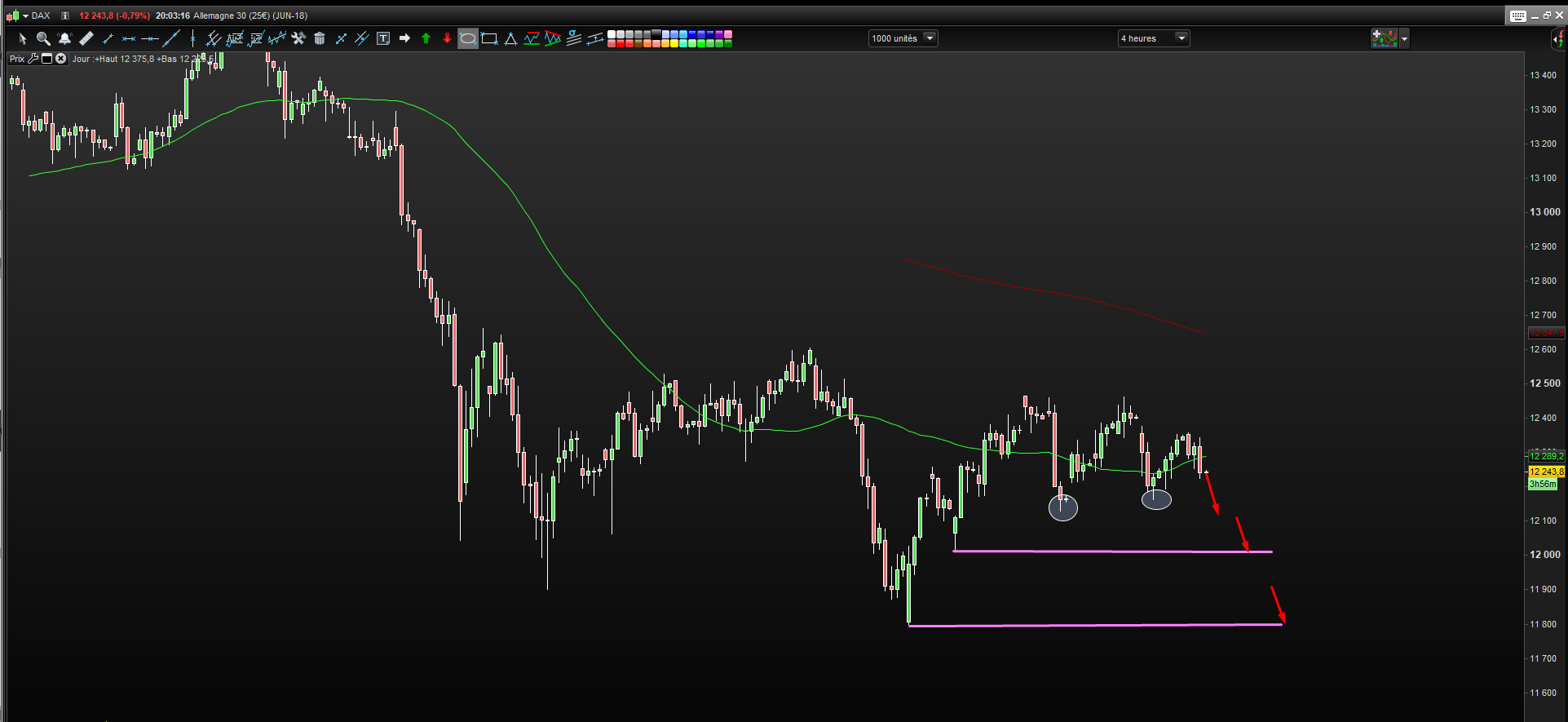
Task: Select the red down arrow tool
Action: click(x=447, y=38)
